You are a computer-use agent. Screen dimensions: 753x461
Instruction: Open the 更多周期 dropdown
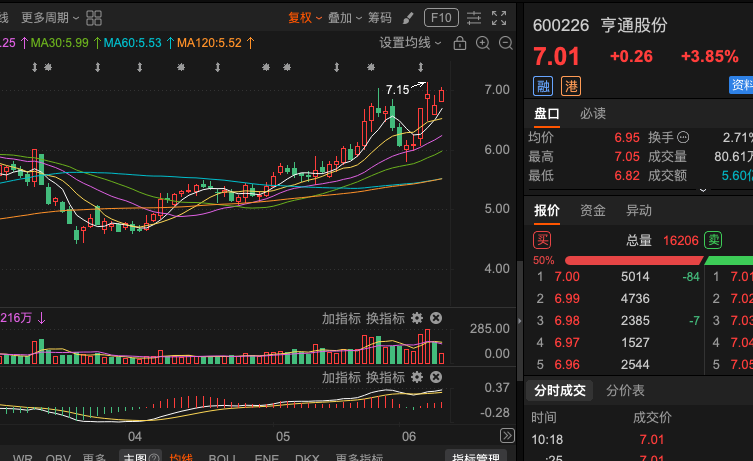(x=50, y=18)
